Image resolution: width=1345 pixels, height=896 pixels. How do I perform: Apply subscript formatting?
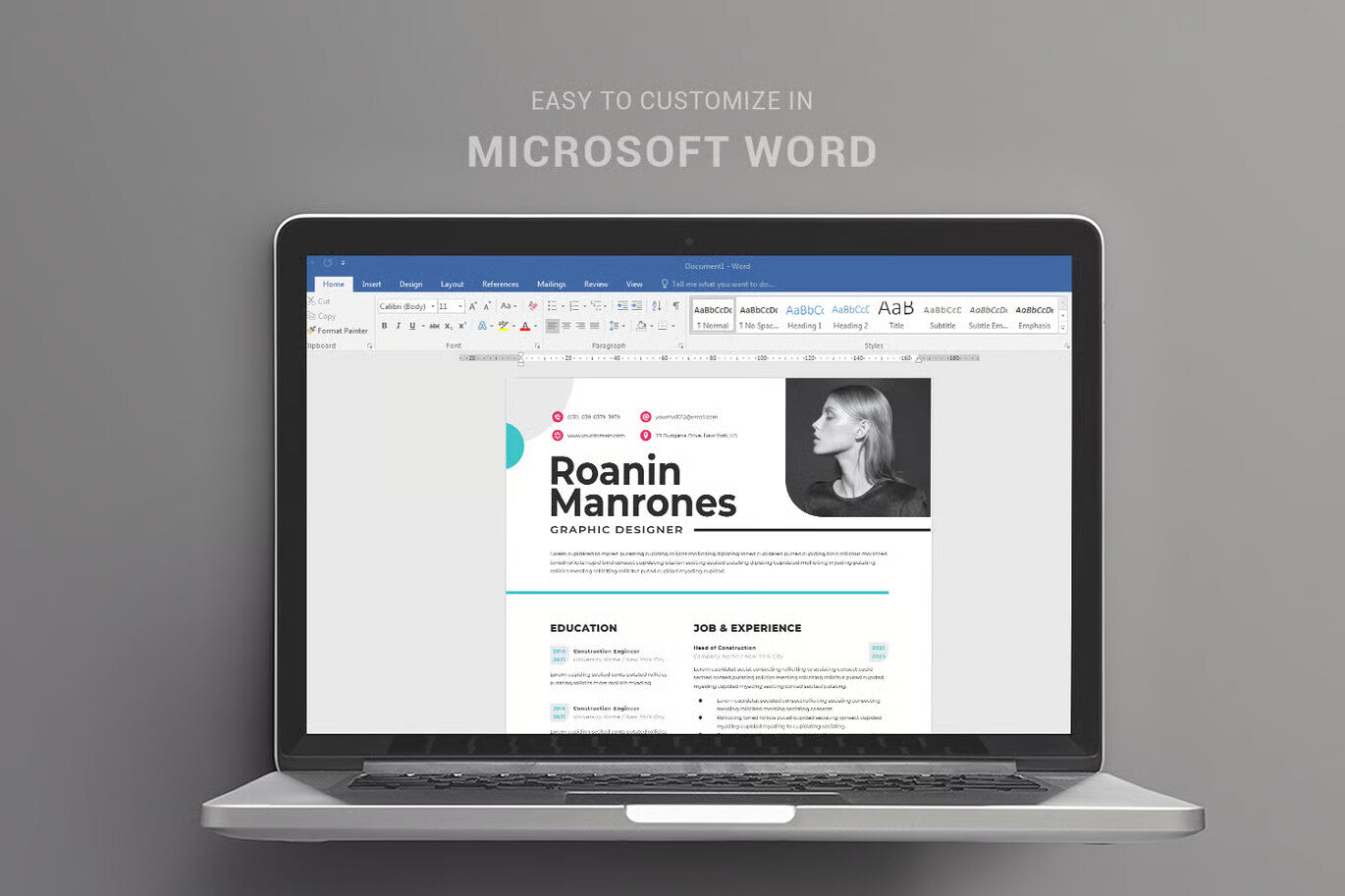pyautogui.click(x=449, y=326)
